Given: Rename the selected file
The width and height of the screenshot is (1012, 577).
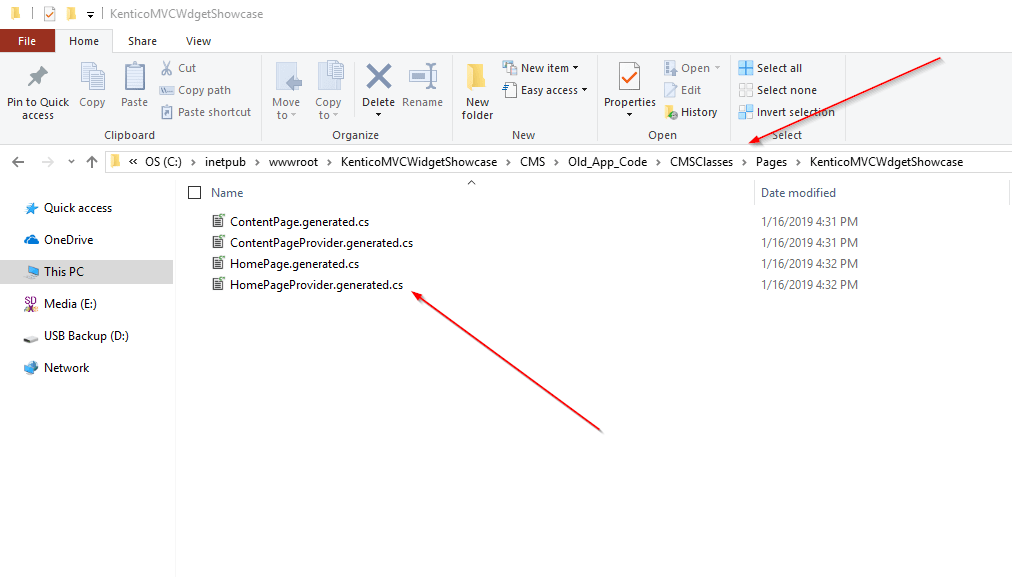Looking at the screenshot, I should click(422, 85).
